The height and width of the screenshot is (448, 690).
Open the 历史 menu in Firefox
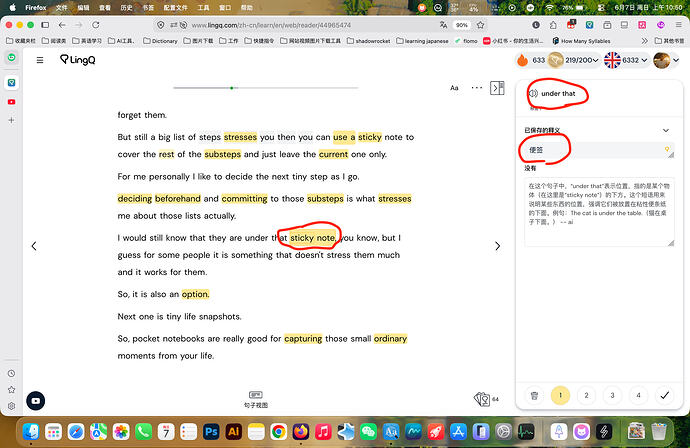pos(126,7)
